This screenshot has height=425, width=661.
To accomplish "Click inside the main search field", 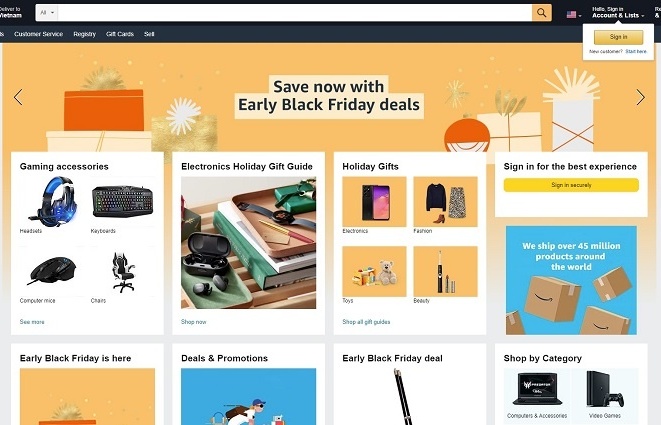I will [x=295, y=13].
